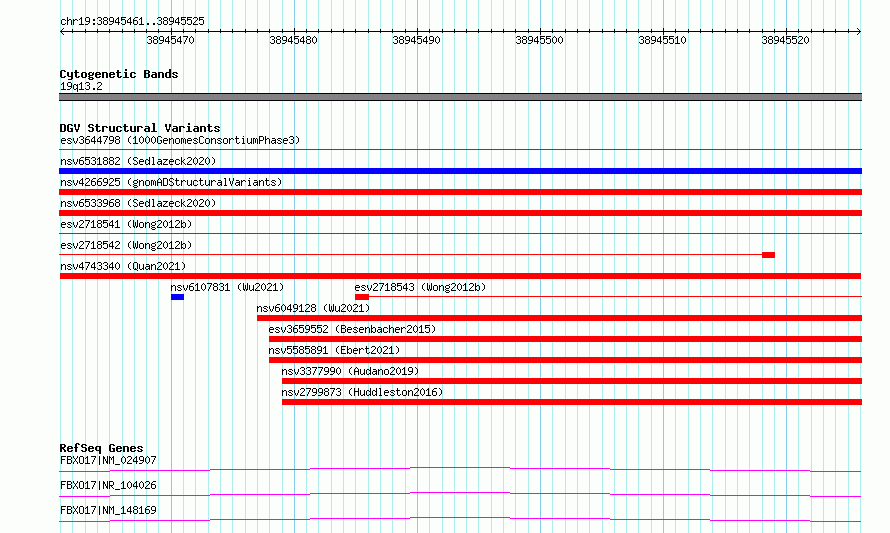The width and height of the screenshot is (890, 533).
Task: Select the red esv3659552 variant bar
Action: click(565, 339)
